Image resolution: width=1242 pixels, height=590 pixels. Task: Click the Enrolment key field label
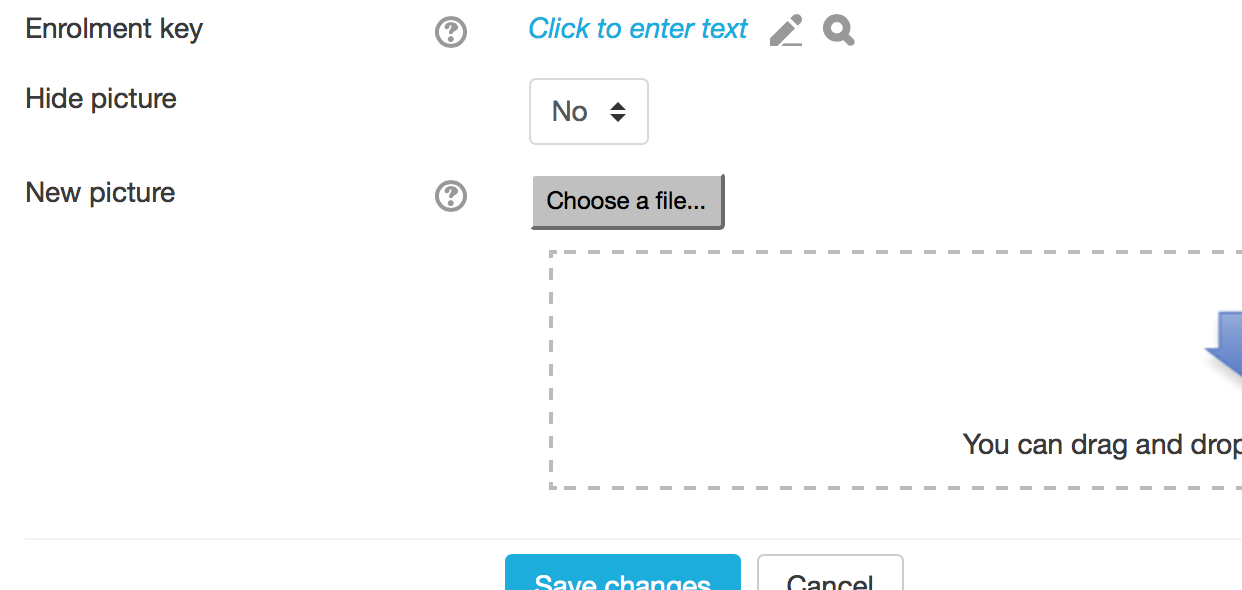[x=114, y=29]
